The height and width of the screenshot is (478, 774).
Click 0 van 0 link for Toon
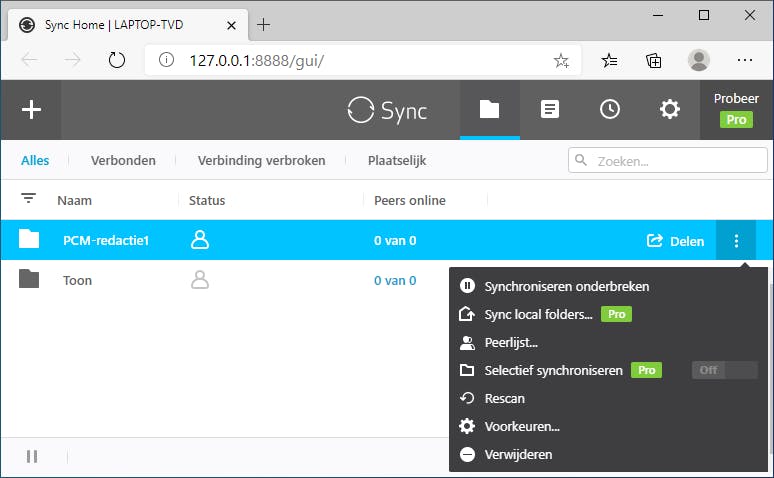[395, 280]
